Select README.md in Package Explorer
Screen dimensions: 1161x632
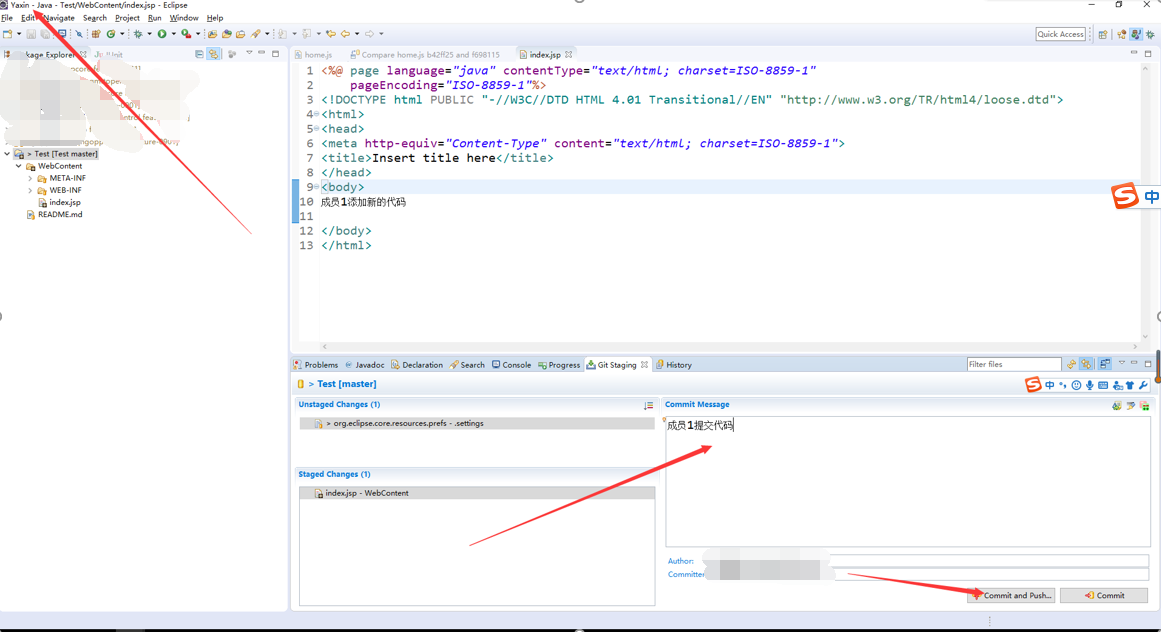coord(54,215)
